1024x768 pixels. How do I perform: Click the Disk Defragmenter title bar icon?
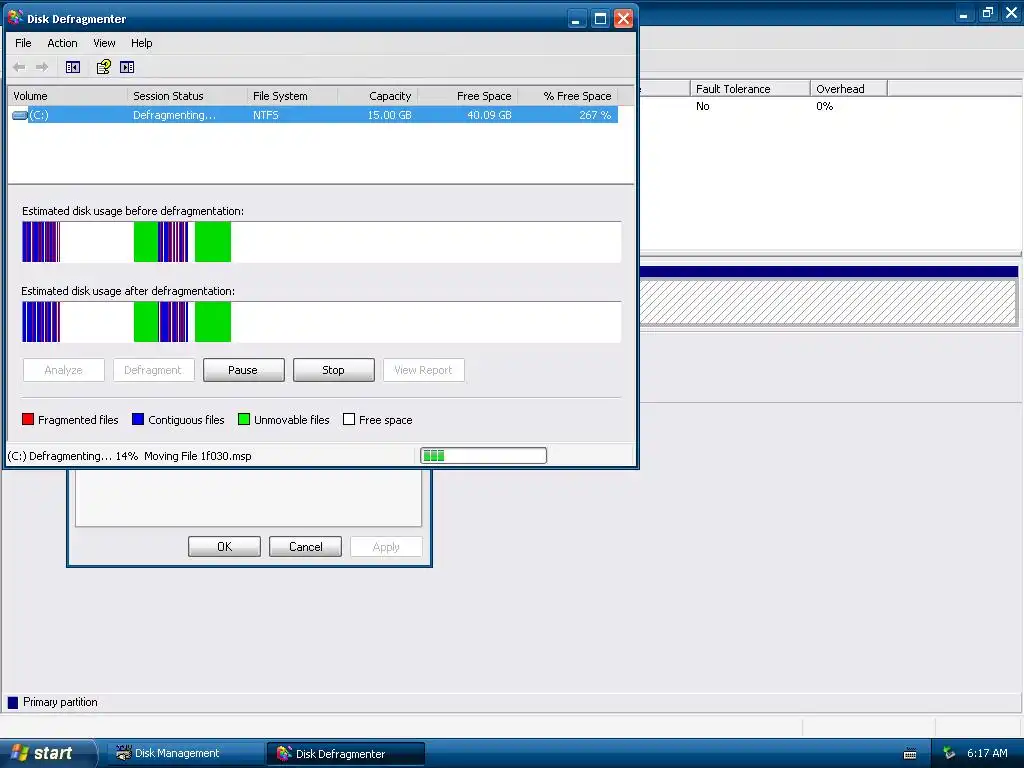point(15,18)
